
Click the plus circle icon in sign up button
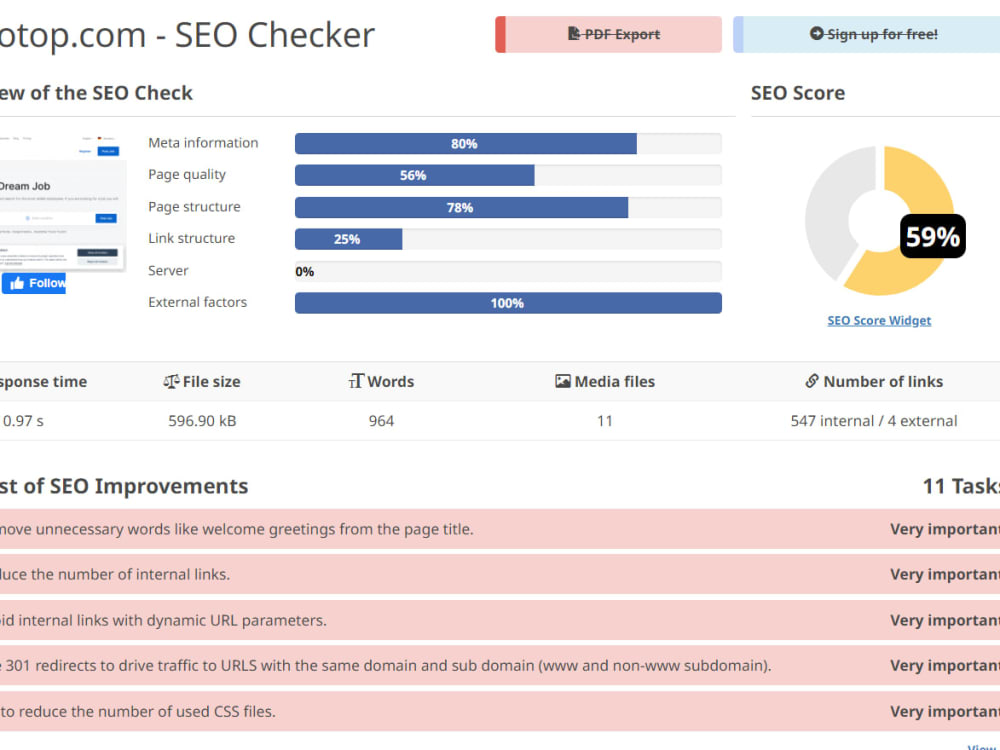tap(816, 33)
